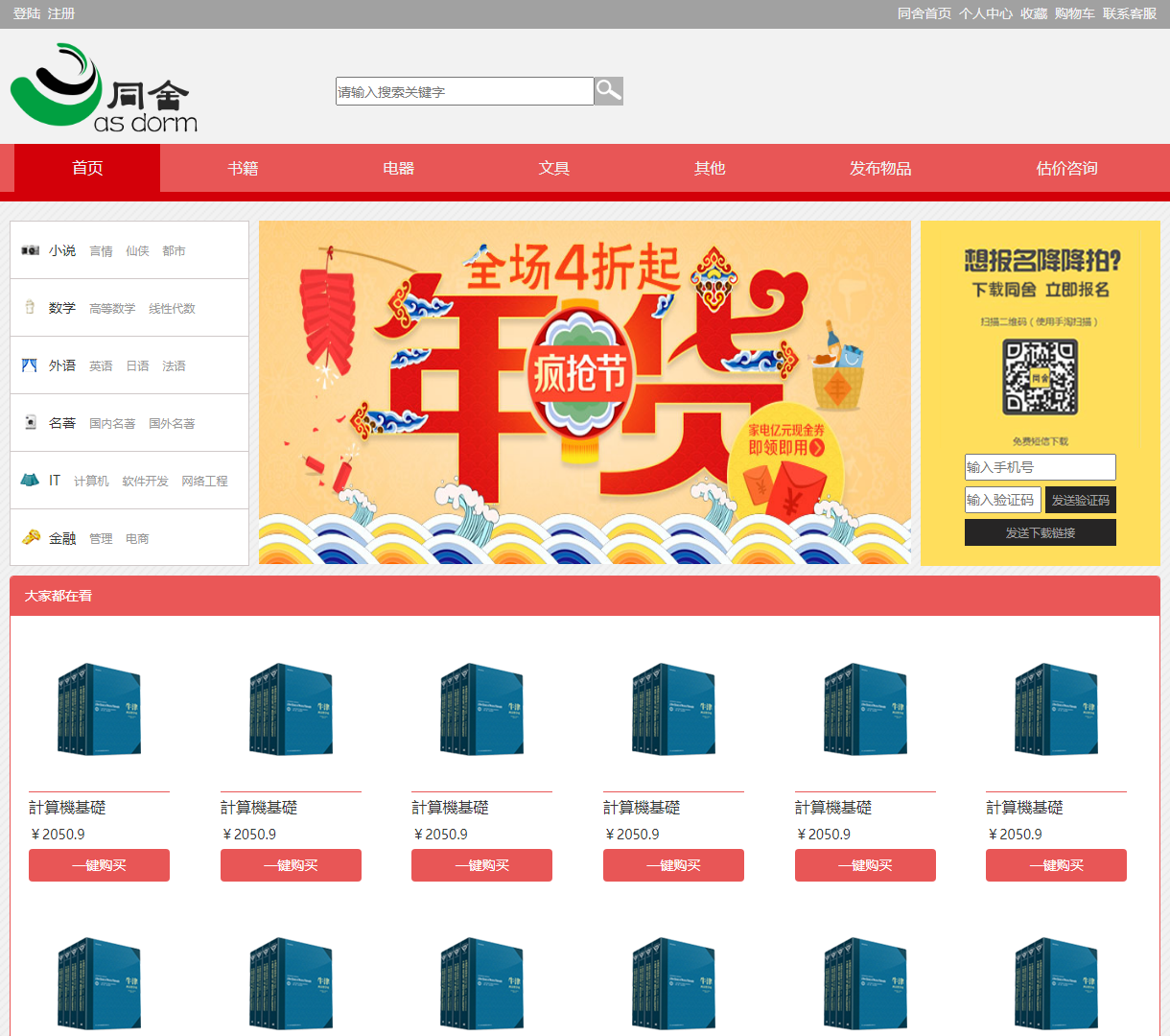The image size is (1170, 1036).
Task: Select the 金融 (finance) key icon
Action: point(30,538)
